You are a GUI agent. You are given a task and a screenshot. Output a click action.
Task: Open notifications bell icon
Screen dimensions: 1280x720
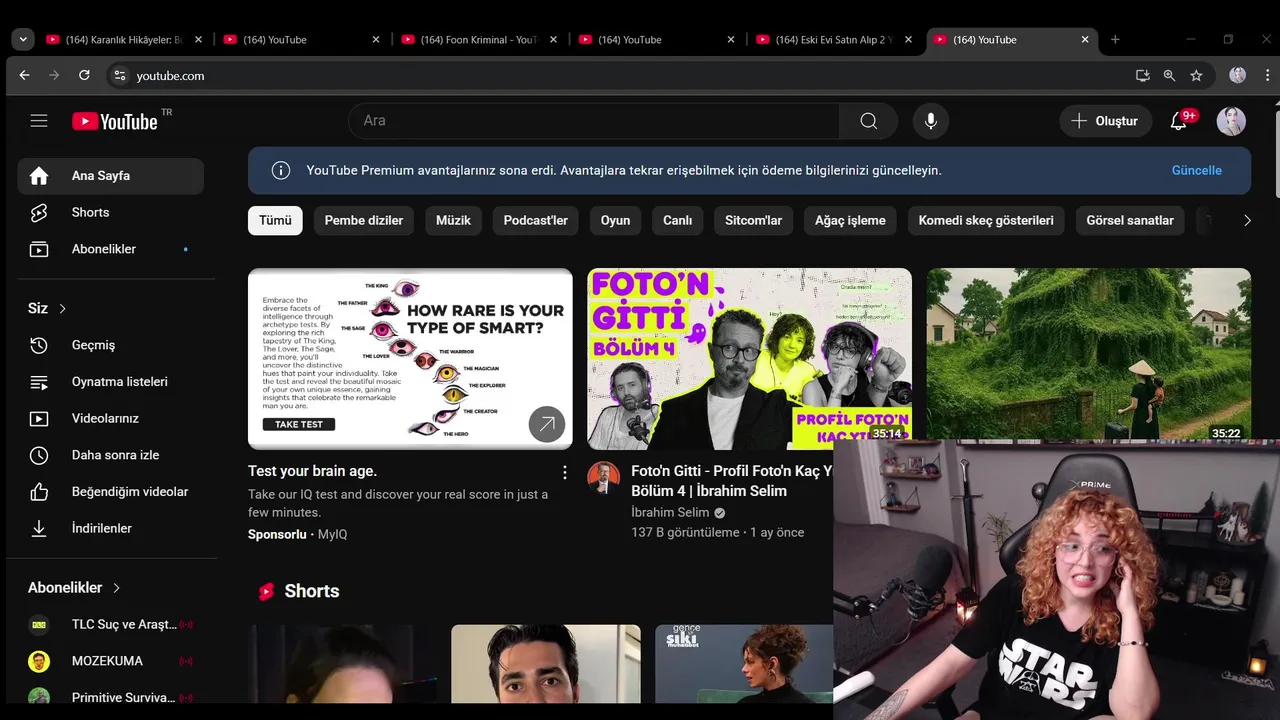(x=1179, y=121)
